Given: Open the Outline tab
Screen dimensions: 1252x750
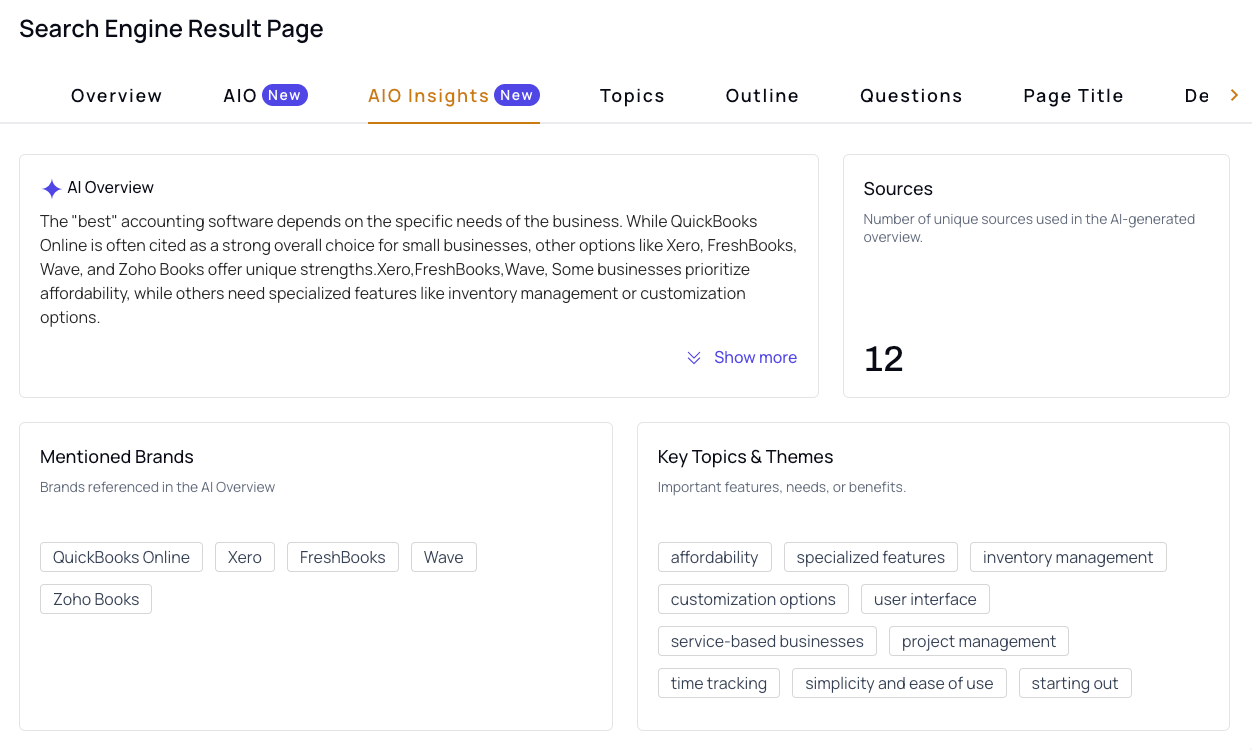Looking at the screenshot, I should tap(762, 95).
